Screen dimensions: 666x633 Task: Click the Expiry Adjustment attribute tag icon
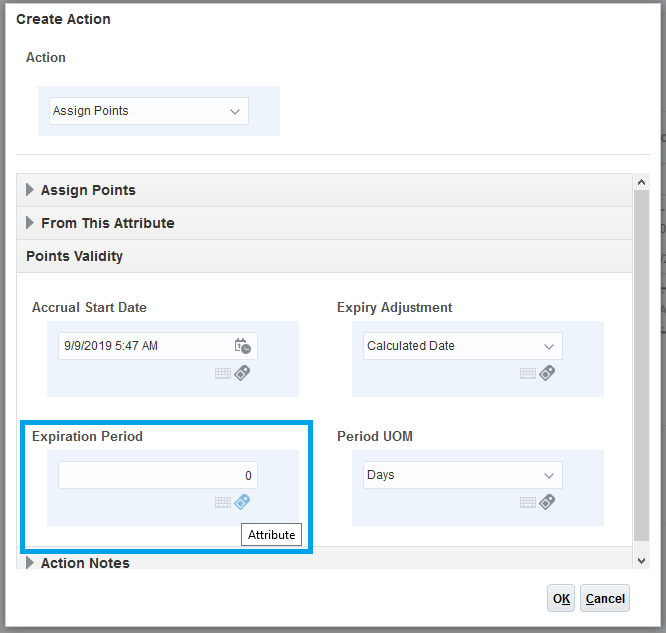(x=547, y=373)
